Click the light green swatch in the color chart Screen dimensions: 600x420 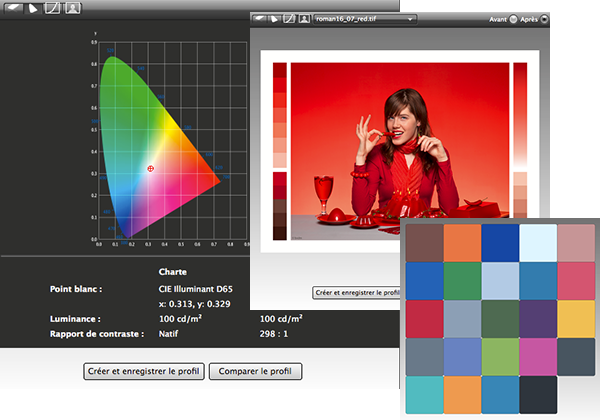500,357
